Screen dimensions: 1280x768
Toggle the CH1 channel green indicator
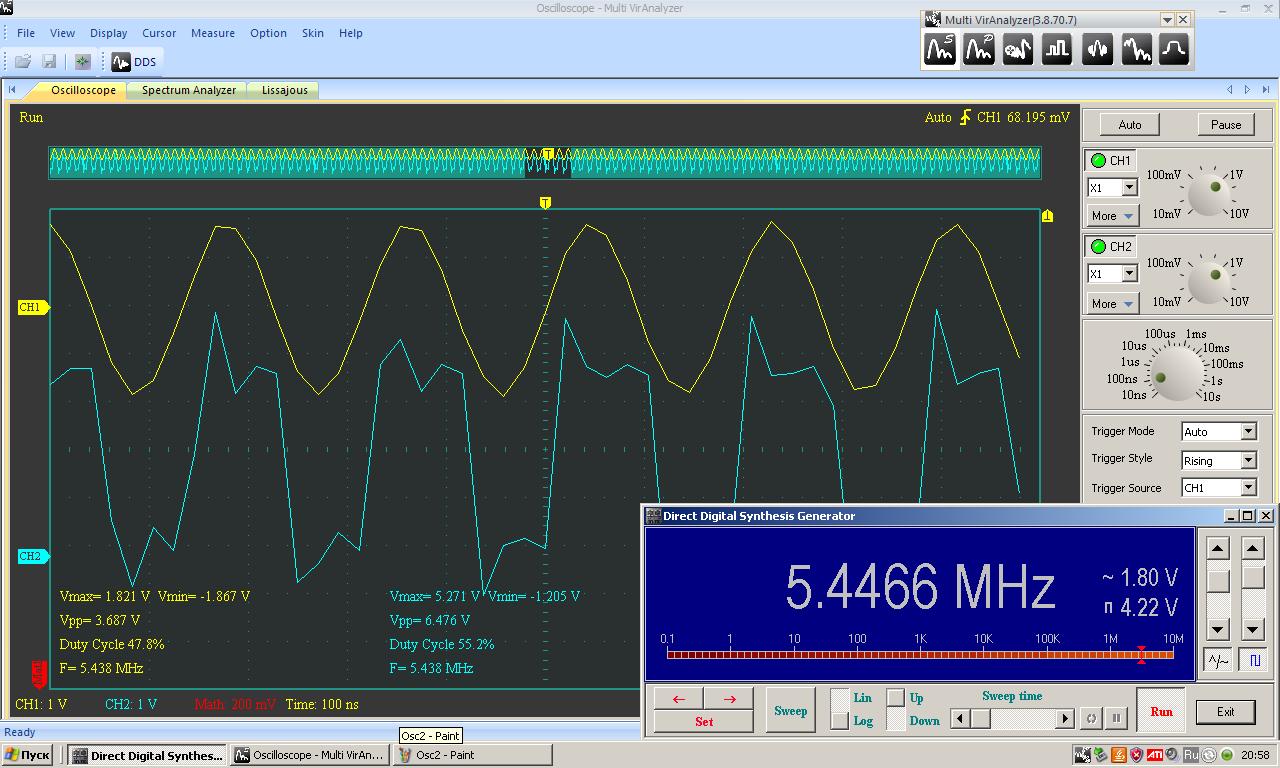click(x=1098, y=161)
